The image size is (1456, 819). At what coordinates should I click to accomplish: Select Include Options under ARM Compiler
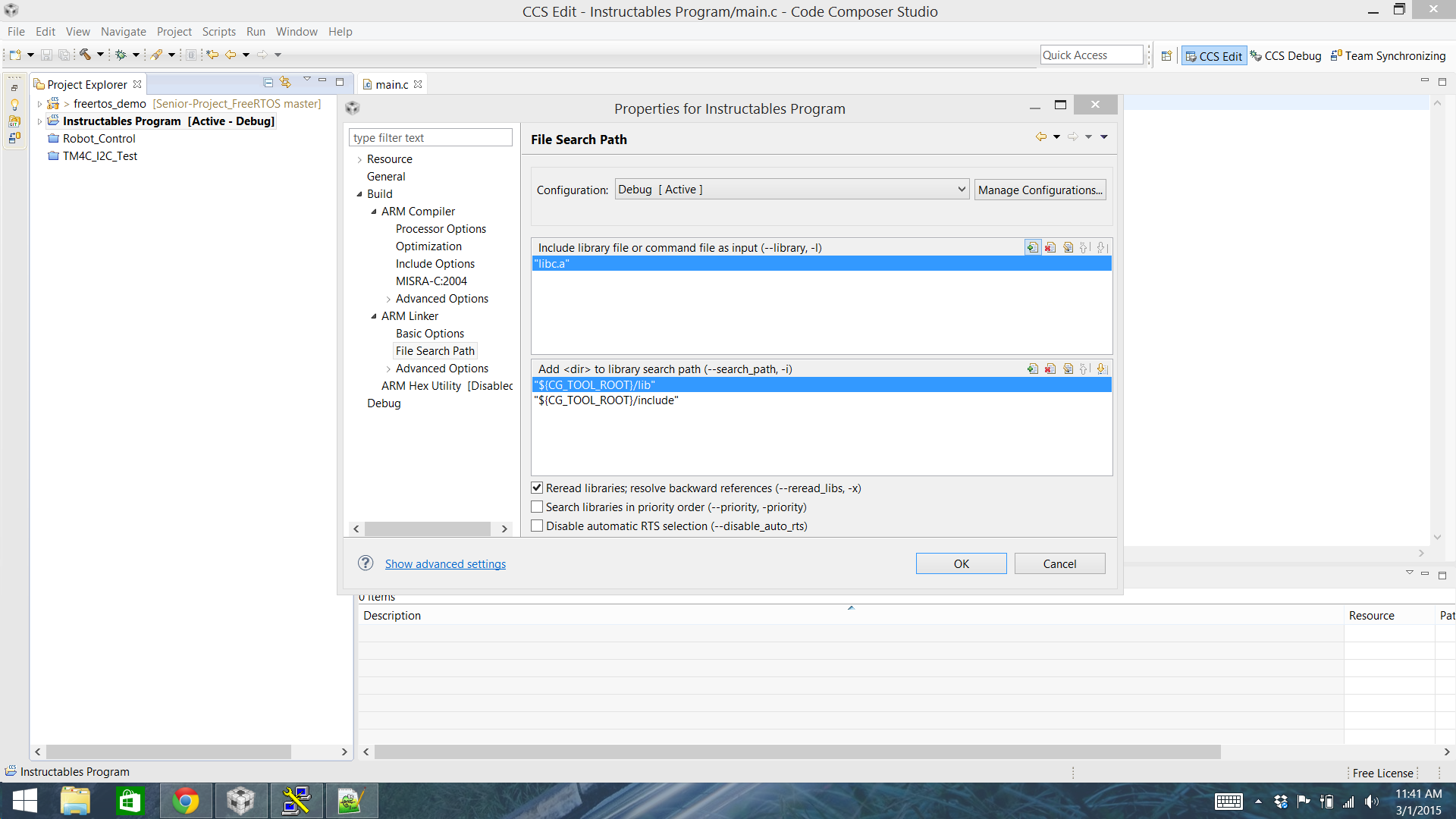coord(435,264)
